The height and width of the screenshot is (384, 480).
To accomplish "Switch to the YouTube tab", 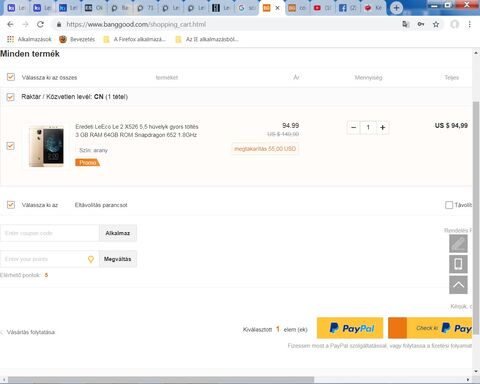I will tap(322, 8).
